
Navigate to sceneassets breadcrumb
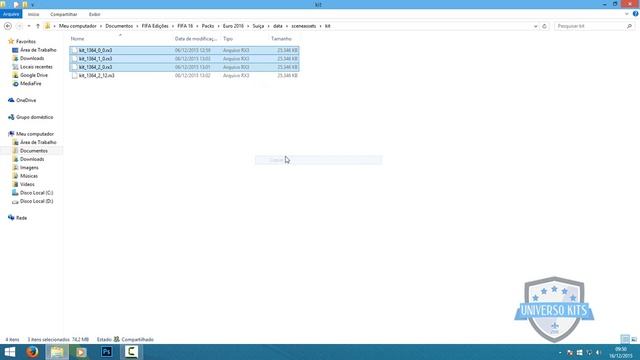304,26
